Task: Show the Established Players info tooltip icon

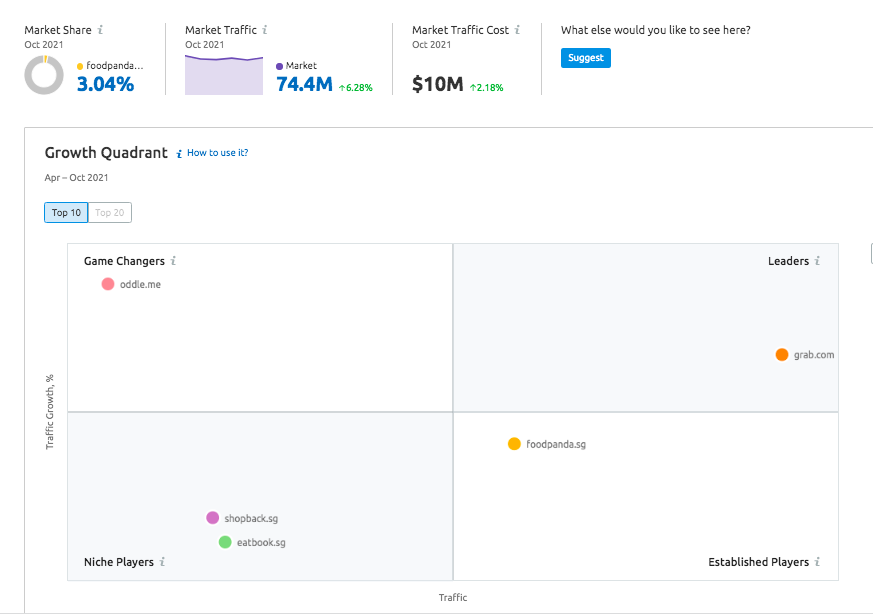Action: 817,562
